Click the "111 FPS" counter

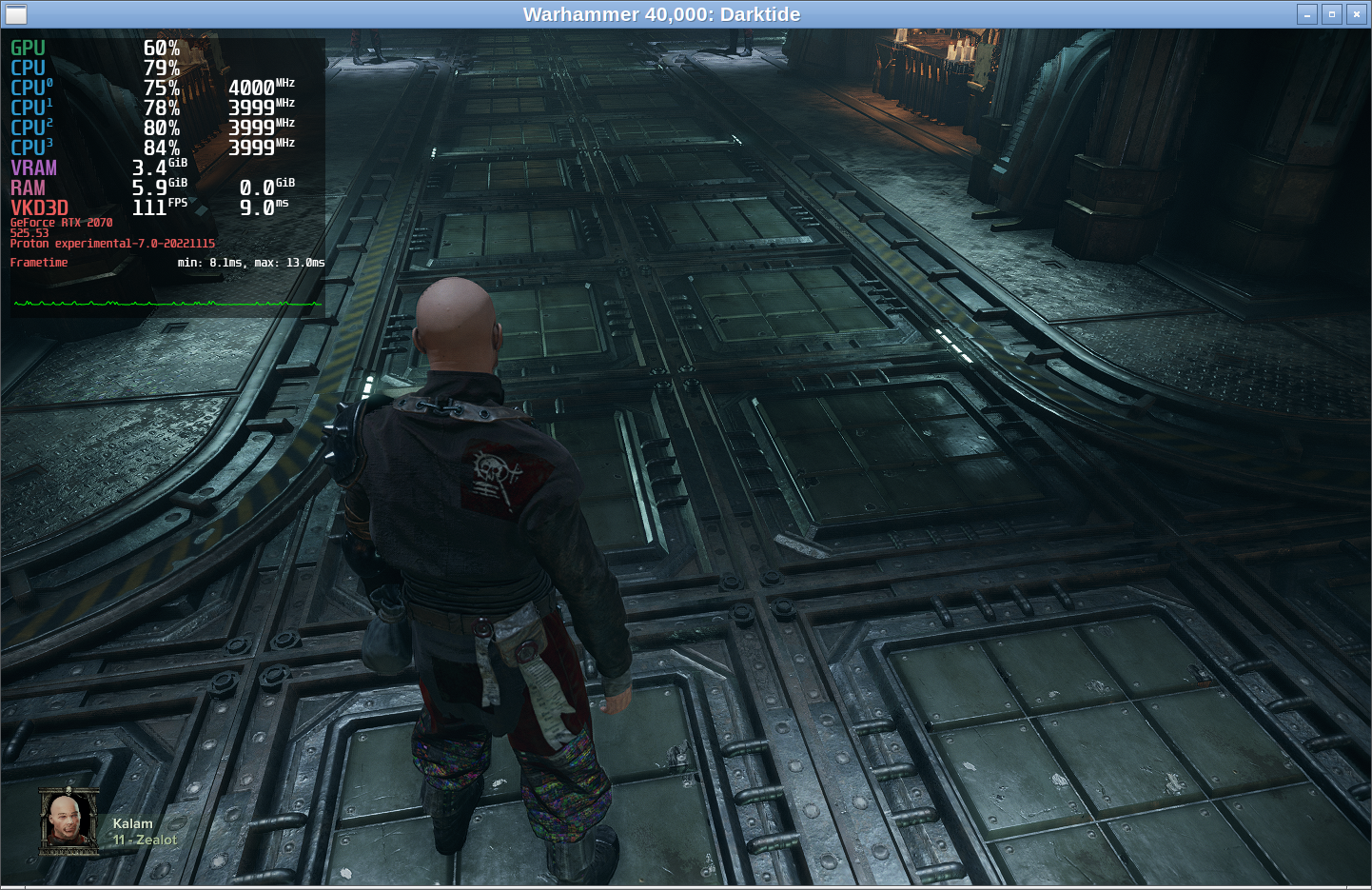pyautogui.click(x=160, y=208)
